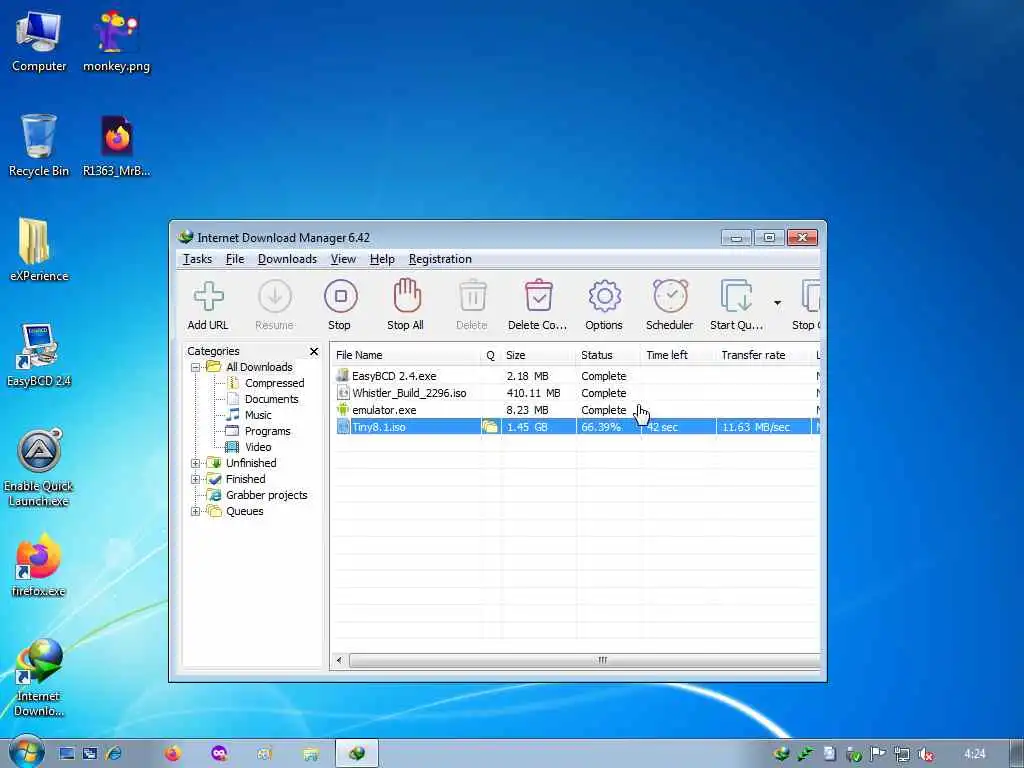Click the taskbar clock showing 4:24

click(974, 754)
